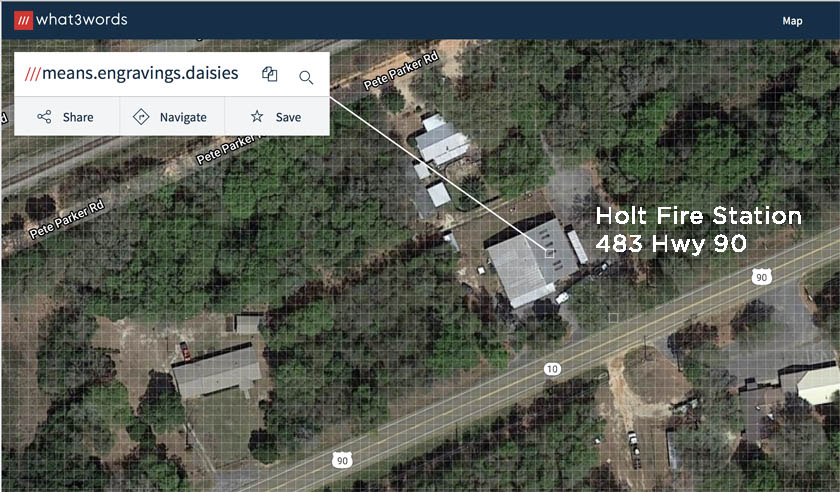Select the highlighted square on the fire station roof
The height and width of the screenshot is (492, 840).
pyautogui.click(x=550, y=253)
